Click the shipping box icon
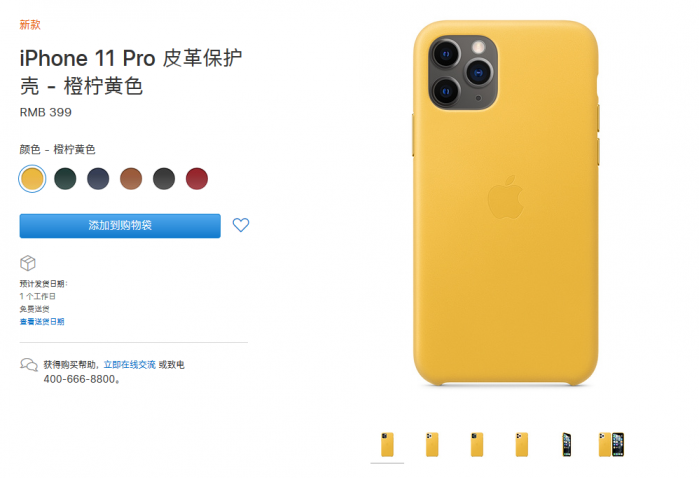Screen dimensions: 700x478 (28, 263)
